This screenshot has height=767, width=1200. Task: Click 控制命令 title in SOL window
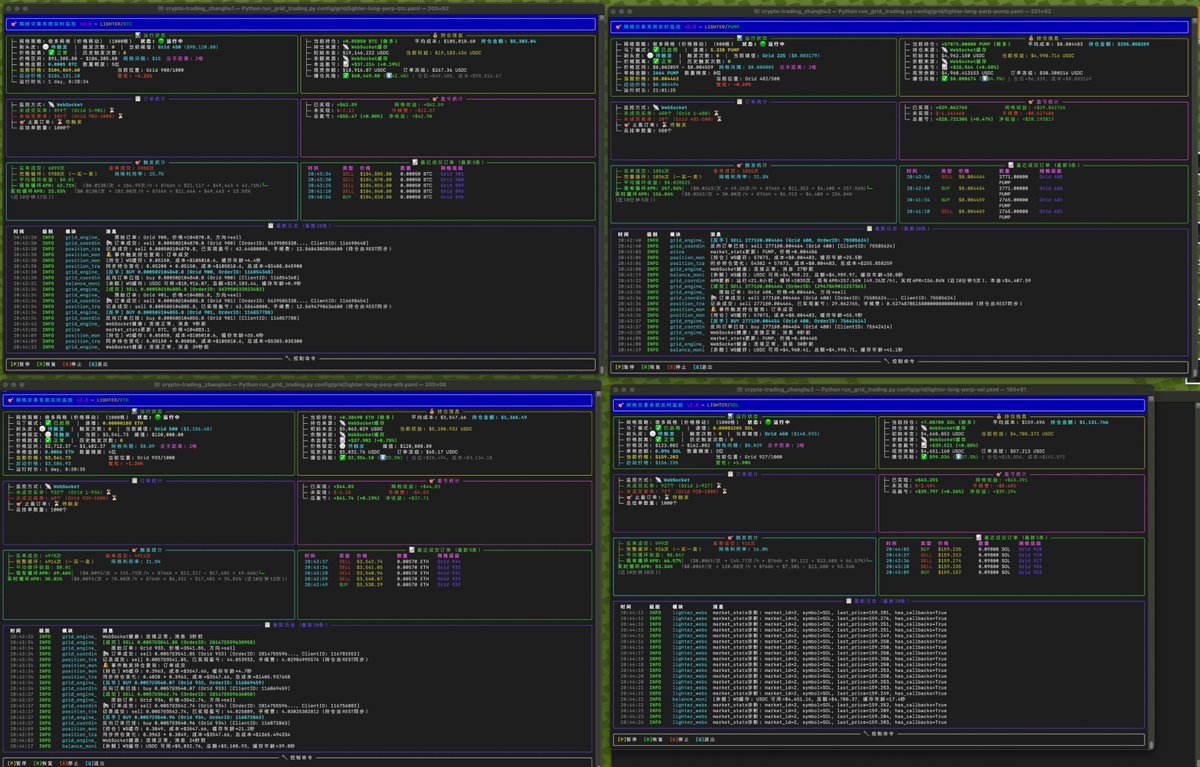point(878,733)
